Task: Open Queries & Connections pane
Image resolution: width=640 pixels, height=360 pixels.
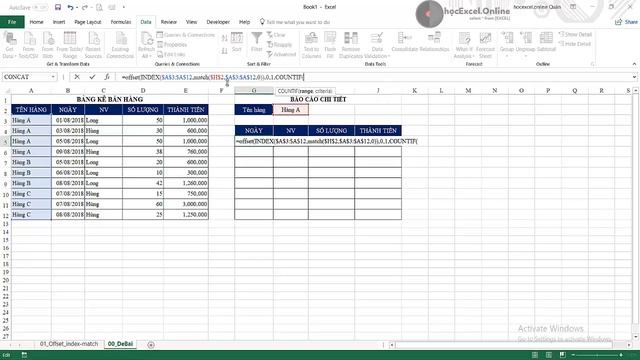Action: tap(186, 35)
